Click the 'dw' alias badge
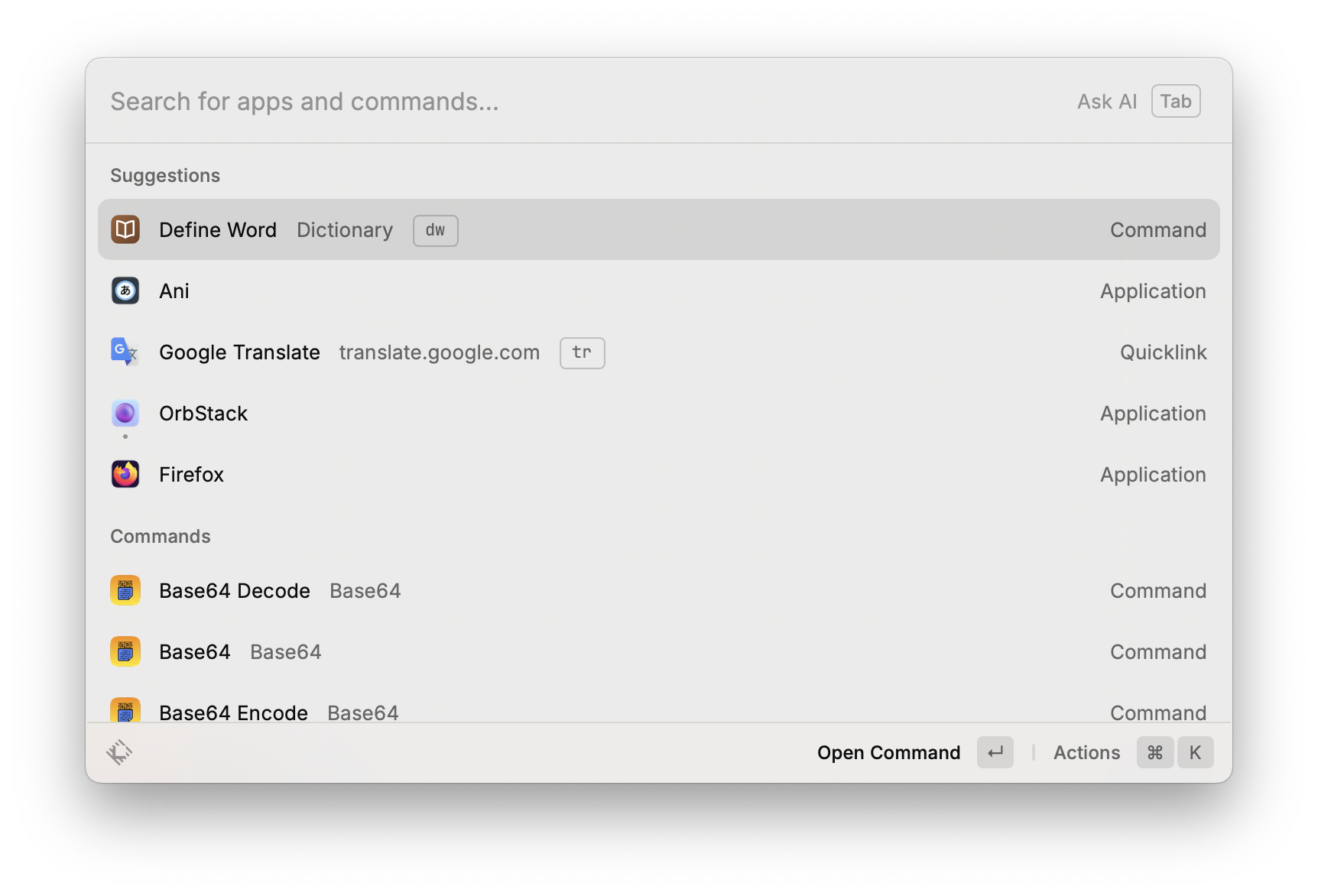 [x=436, y=230]
